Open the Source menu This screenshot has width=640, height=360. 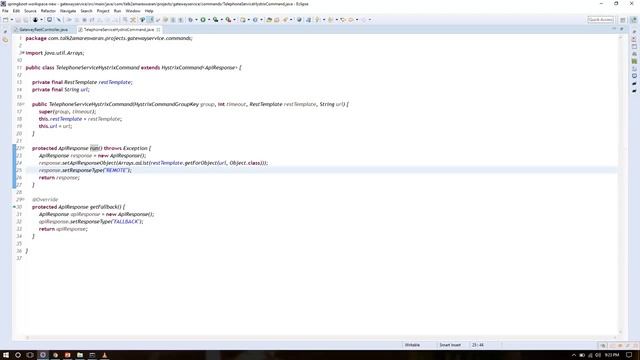30,11
